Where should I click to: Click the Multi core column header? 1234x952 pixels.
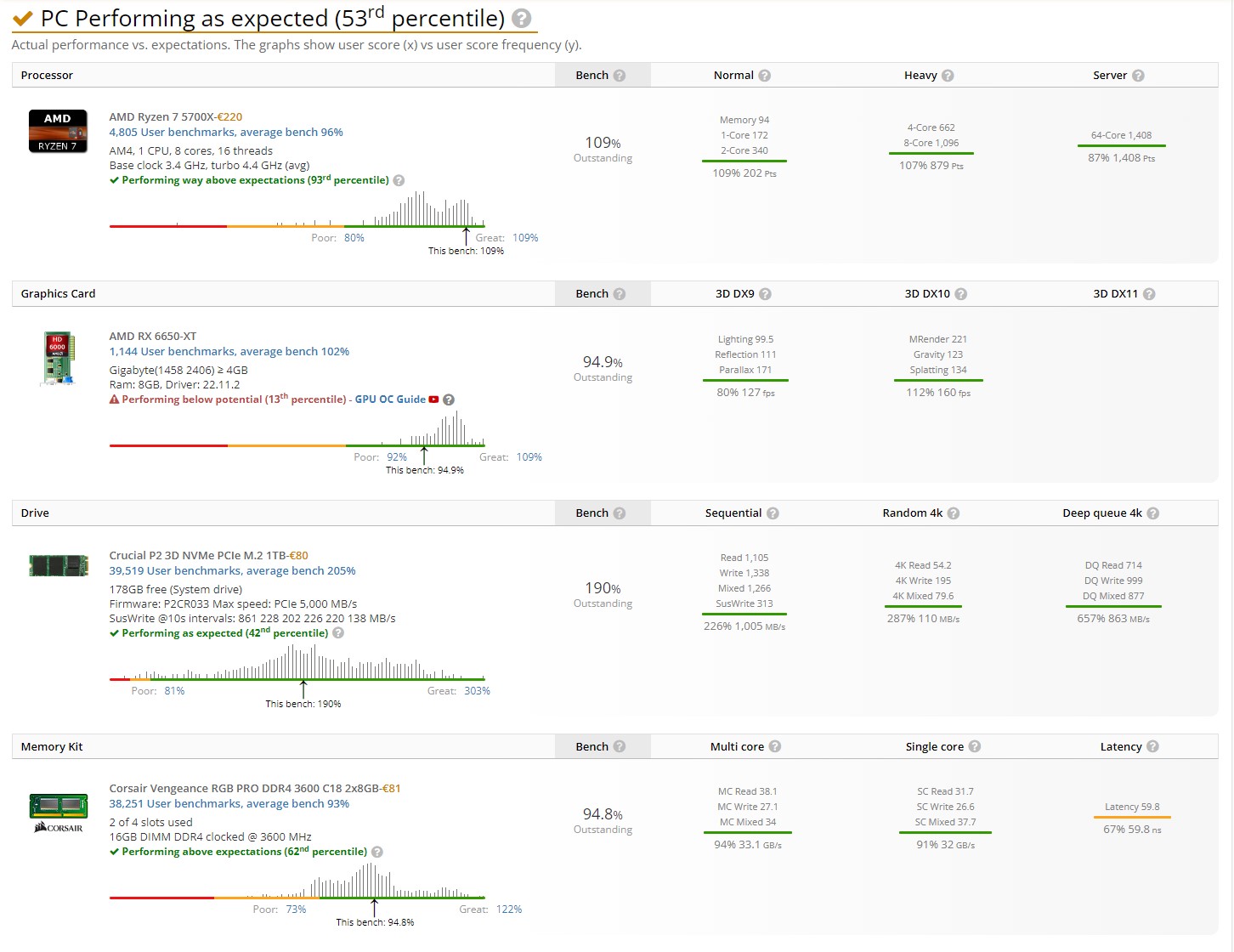[x=737, y=747]
